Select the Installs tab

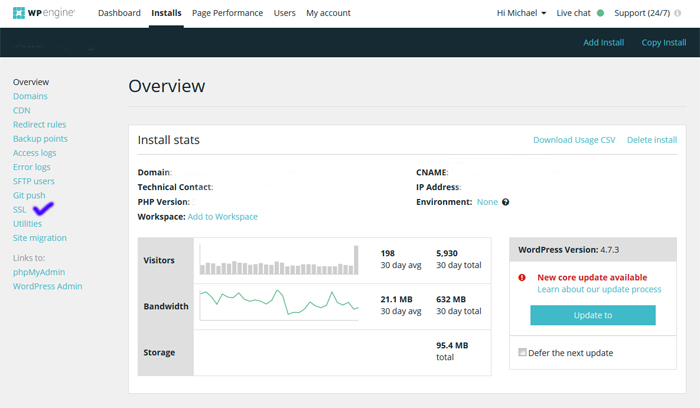tap(166, 13)
